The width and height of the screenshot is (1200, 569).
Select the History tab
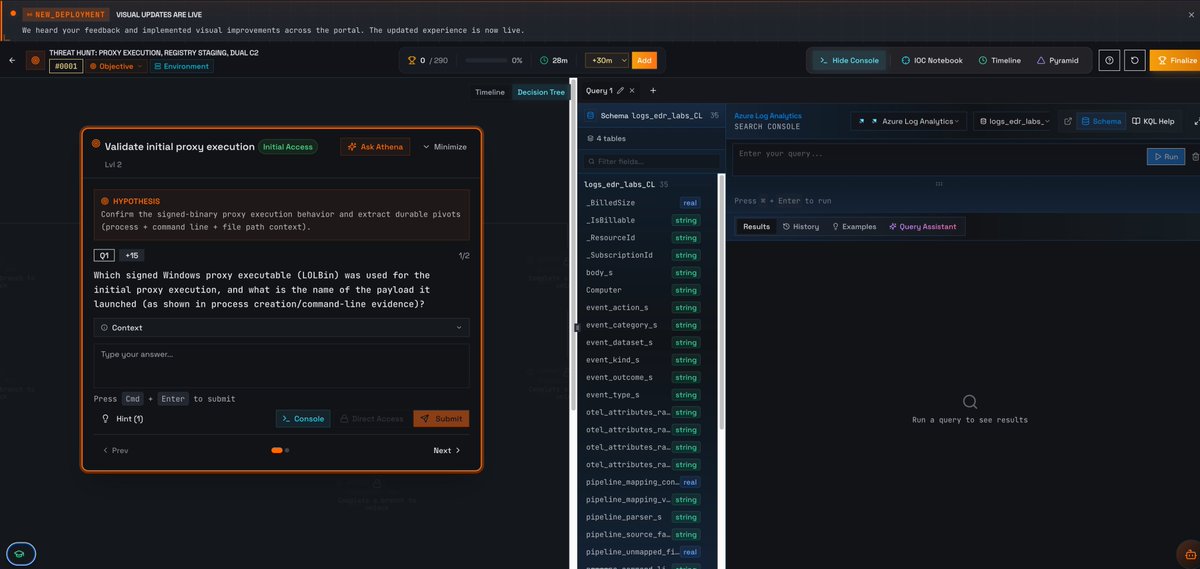pyautogui.click(x=801, y=226)
